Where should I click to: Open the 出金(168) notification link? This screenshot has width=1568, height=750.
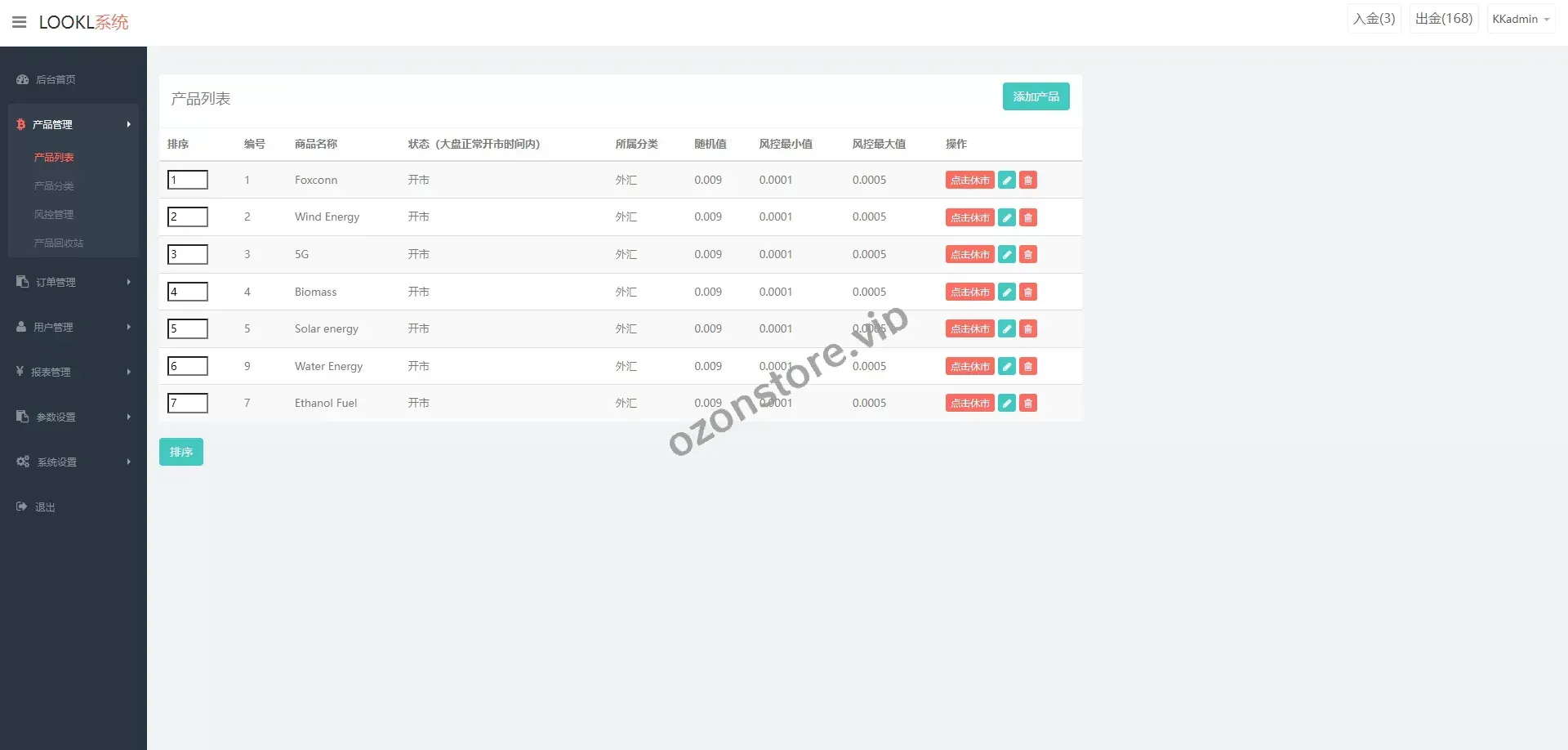click(1443, 19)
